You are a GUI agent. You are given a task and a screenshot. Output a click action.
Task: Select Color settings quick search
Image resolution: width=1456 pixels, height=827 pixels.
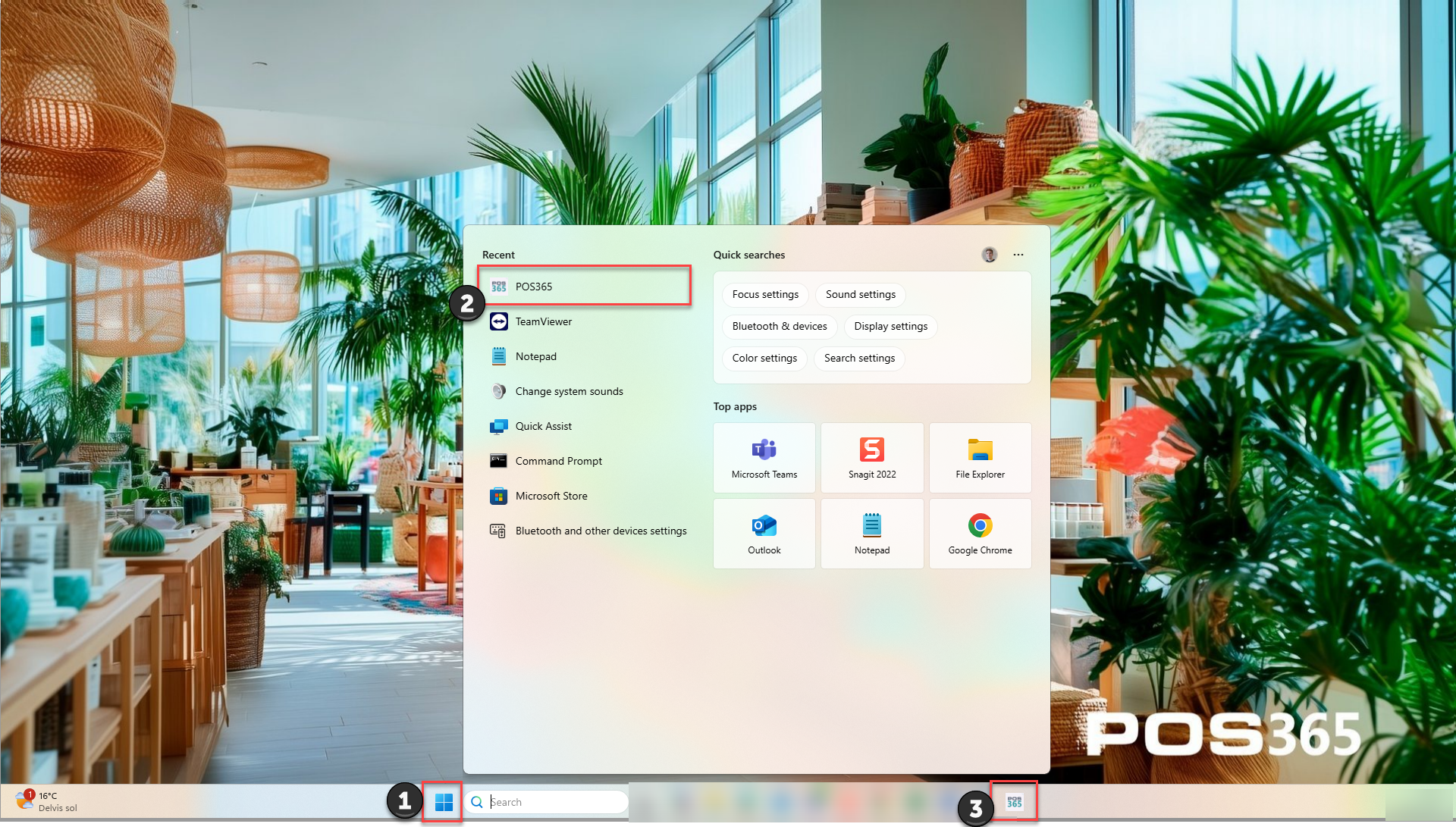coord(764,358)
